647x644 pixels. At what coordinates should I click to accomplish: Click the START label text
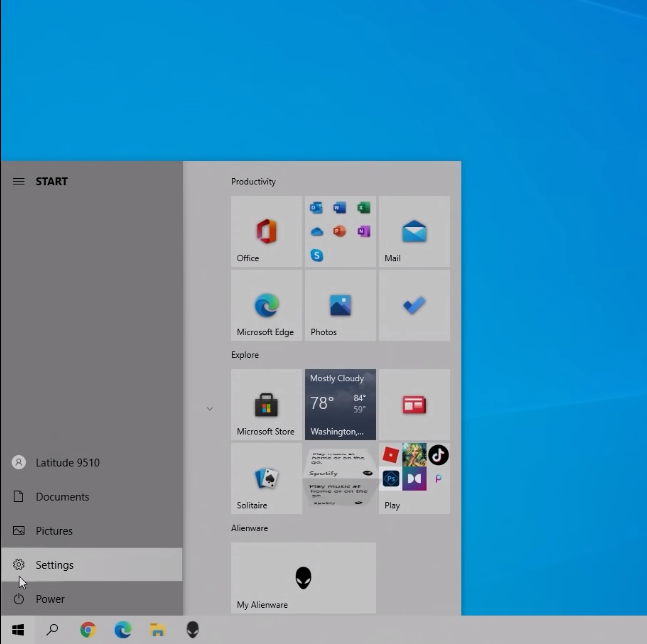click(52, 182)
